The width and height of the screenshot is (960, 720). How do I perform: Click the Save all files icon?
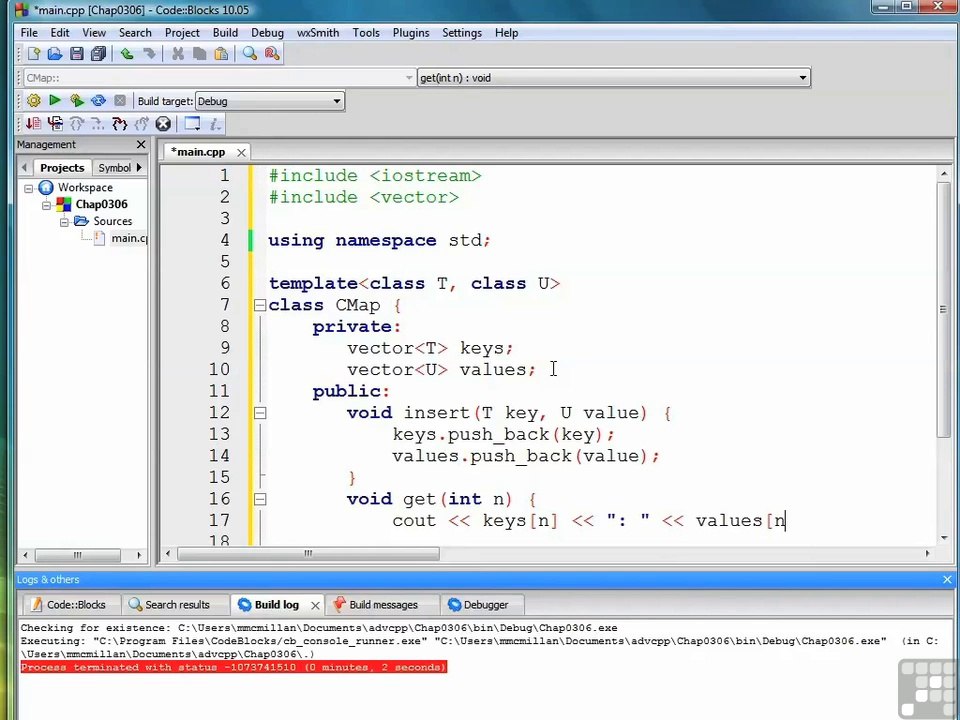pyautogui.click(x=98, y=54)
